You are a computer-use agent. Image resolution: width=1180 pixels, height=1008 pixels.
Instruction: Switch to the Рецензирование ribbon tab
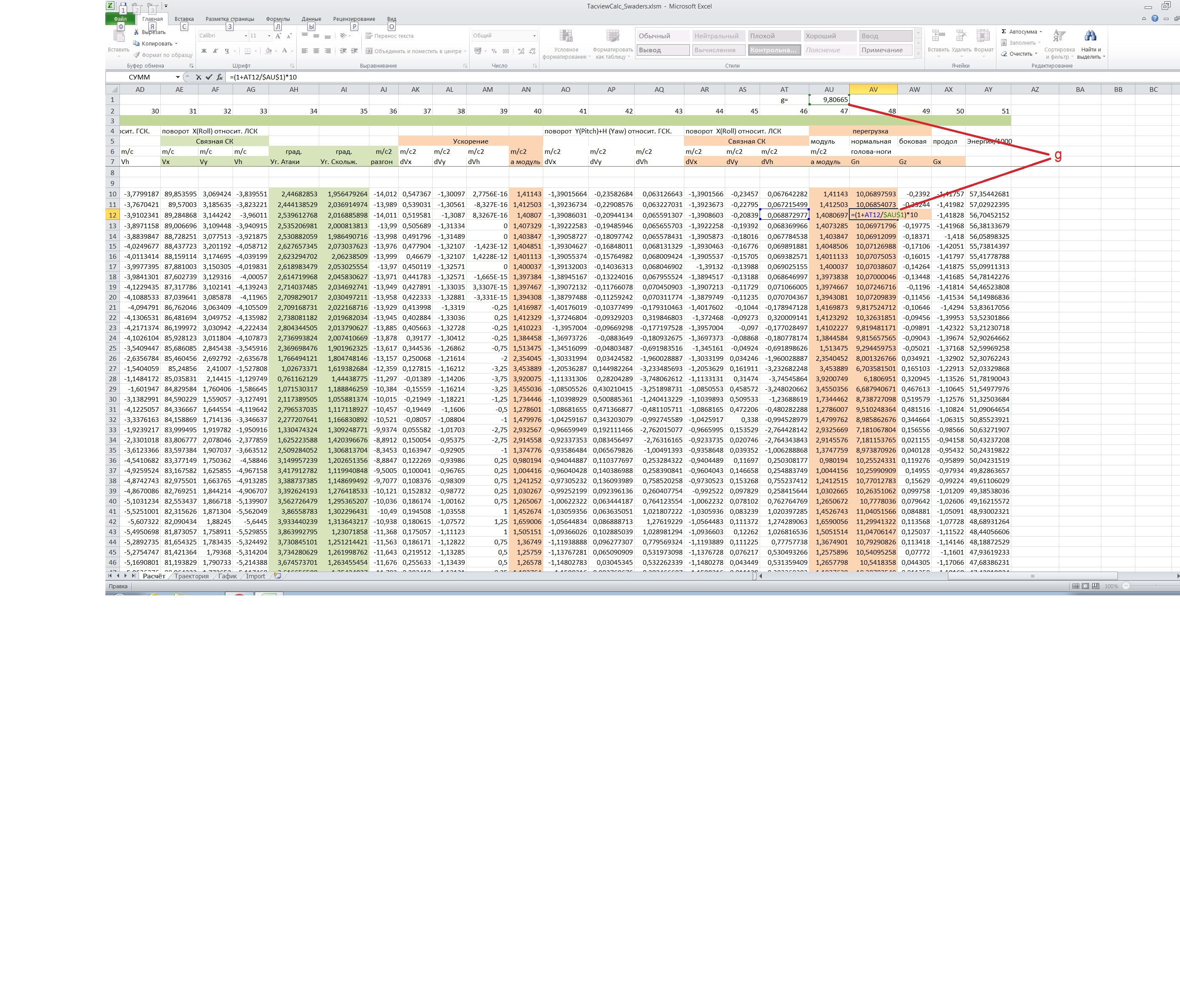354,20
